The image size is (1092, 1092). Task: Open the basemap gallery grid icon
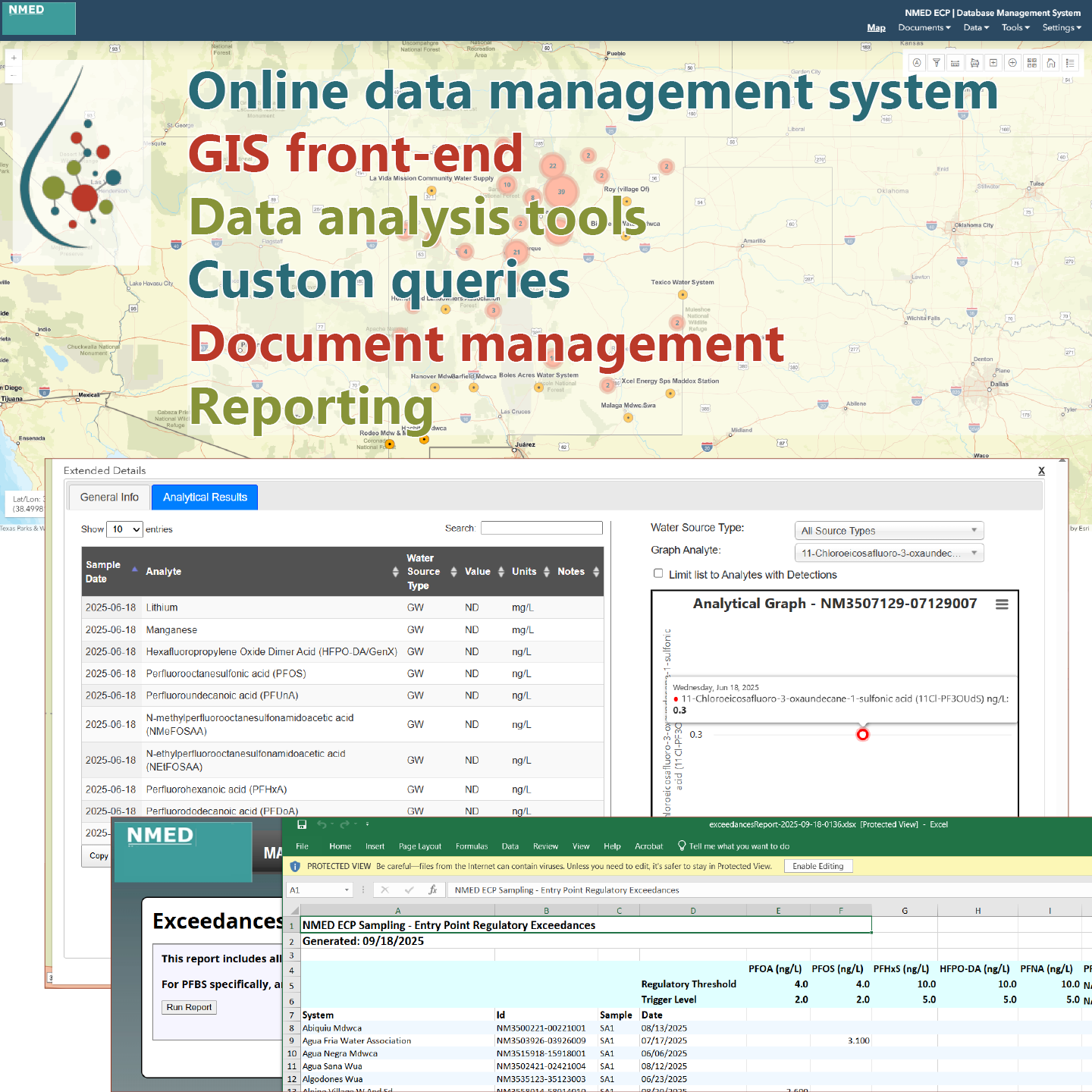pyautogui.click(x=1031, y=63)
